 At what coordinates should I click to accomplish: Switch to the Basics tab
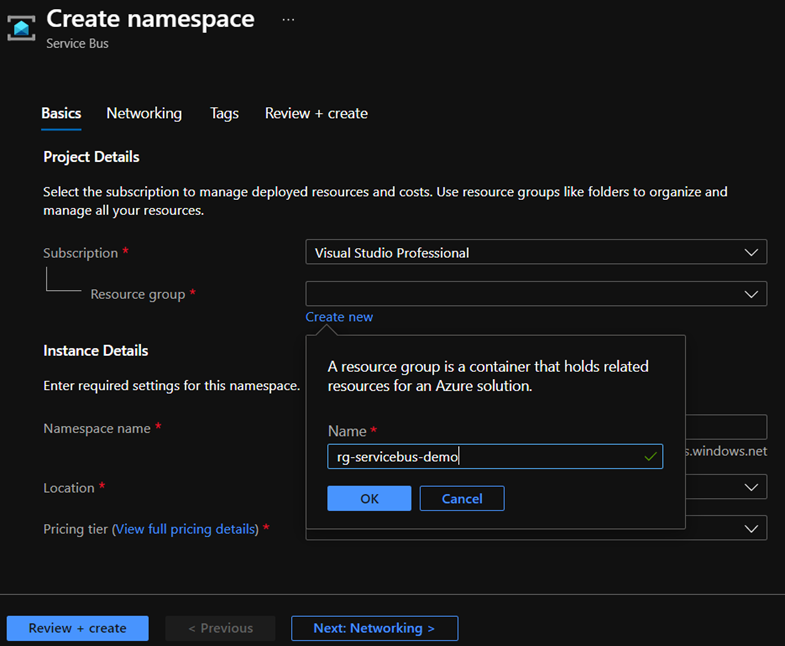tap(61, 113)
